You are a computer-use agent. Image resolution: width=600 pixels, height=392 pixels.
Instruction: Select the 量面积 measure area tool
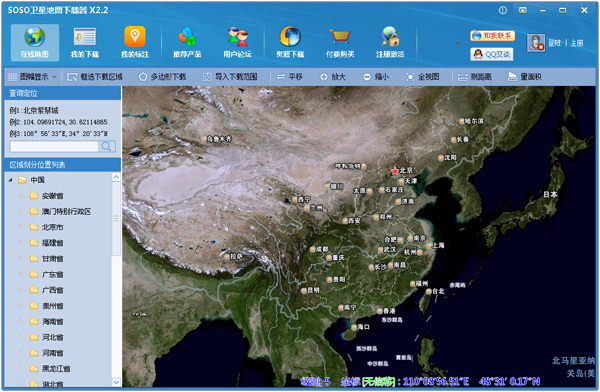point(525,77)
